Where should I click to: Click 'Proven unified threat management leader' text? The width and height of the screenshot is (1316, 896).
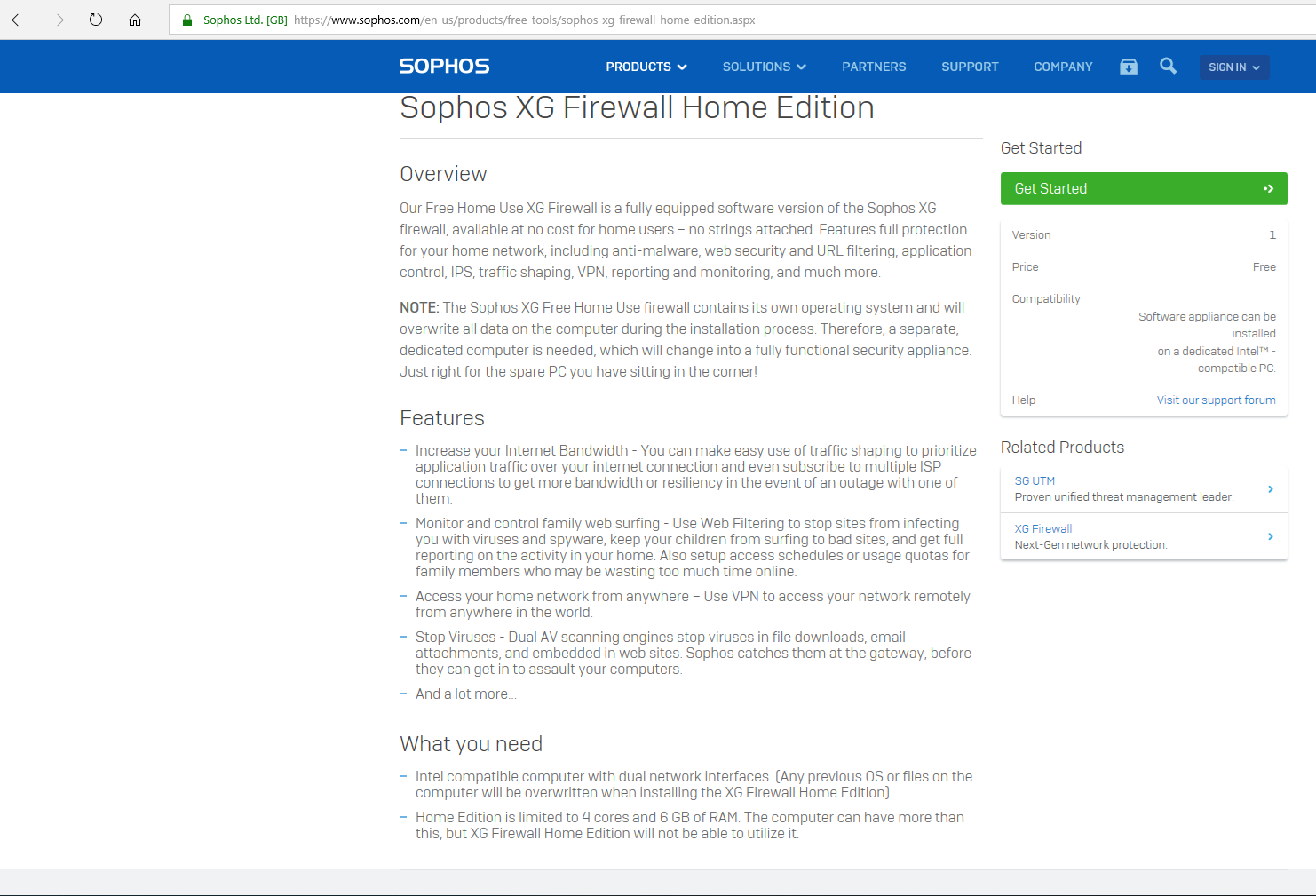tap(1124, 497)
